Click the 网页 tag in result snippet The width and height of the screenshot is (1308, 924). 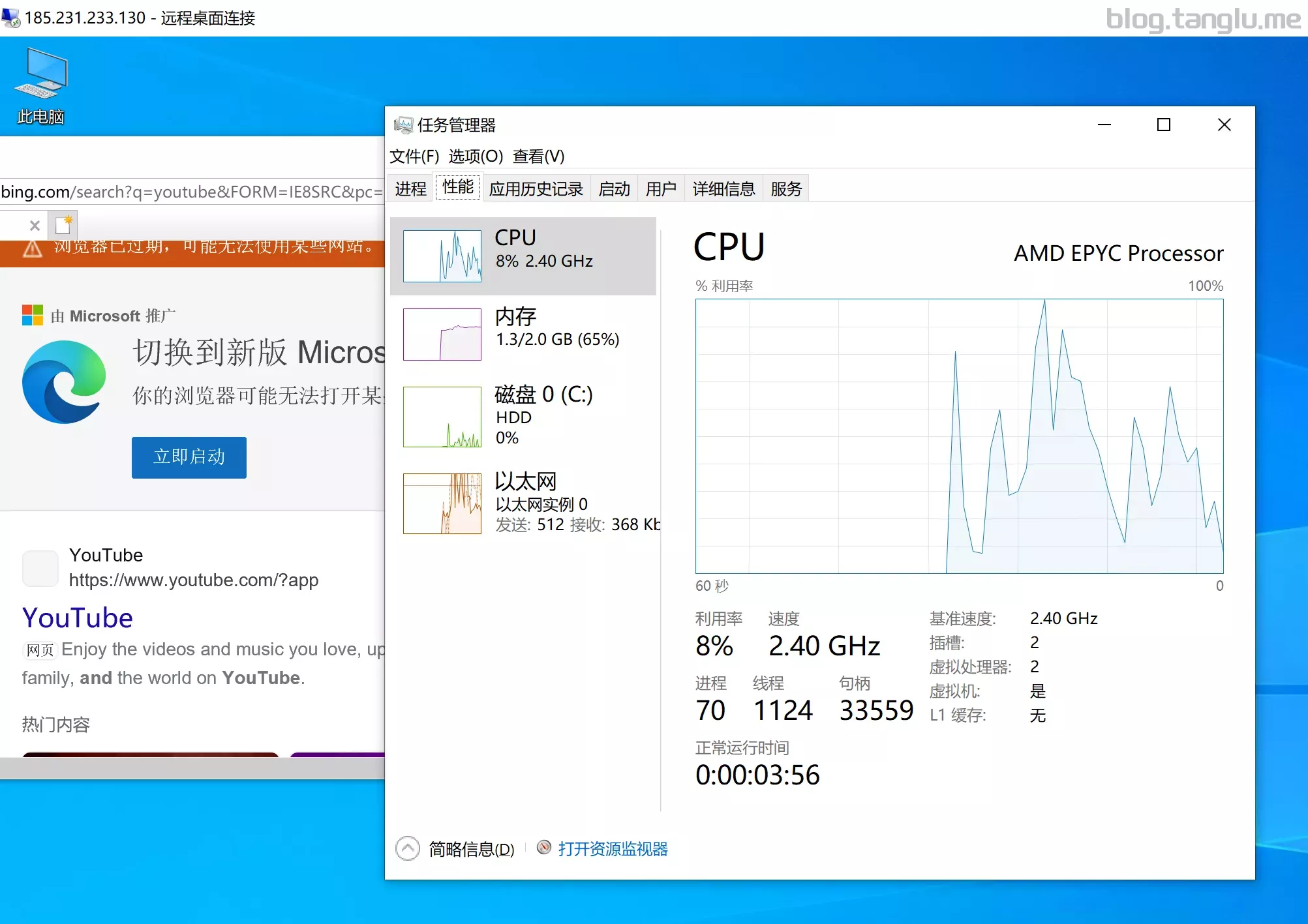(x=40, y=650)
